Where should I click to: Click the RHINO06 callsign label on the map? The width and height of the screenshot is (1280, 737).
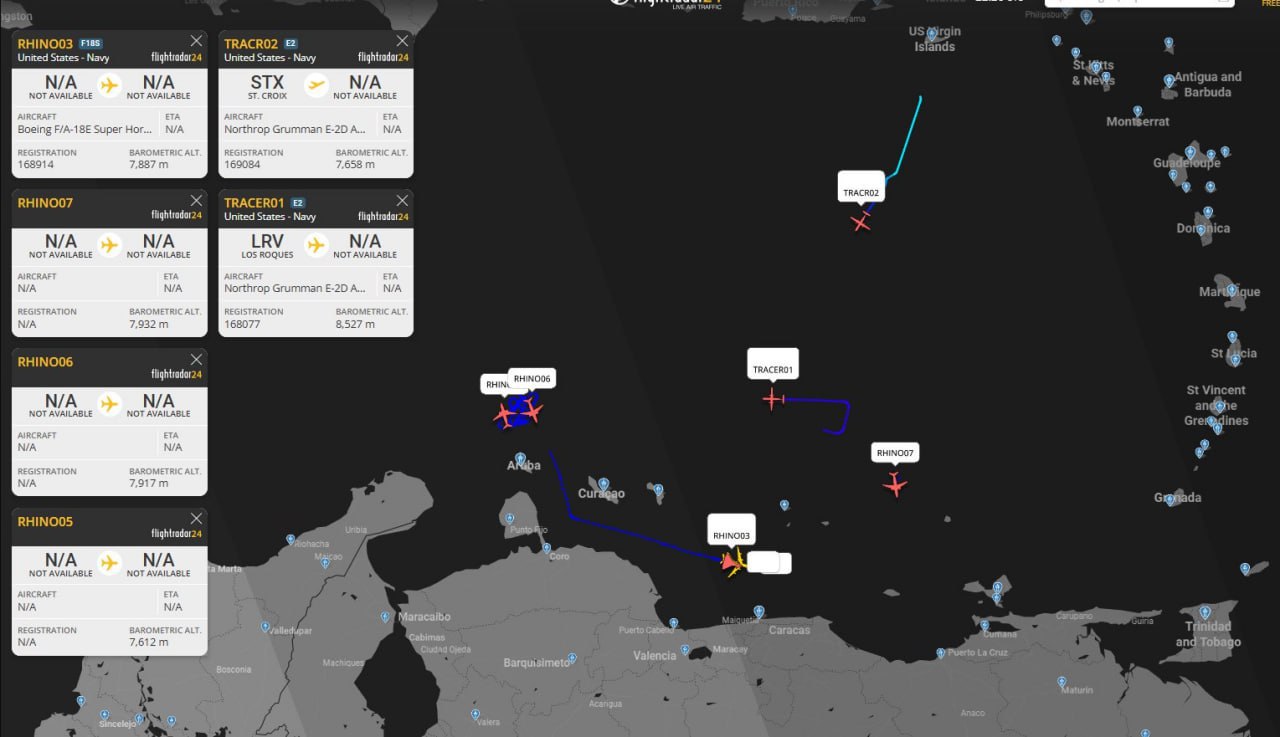(x=533, y=379)
